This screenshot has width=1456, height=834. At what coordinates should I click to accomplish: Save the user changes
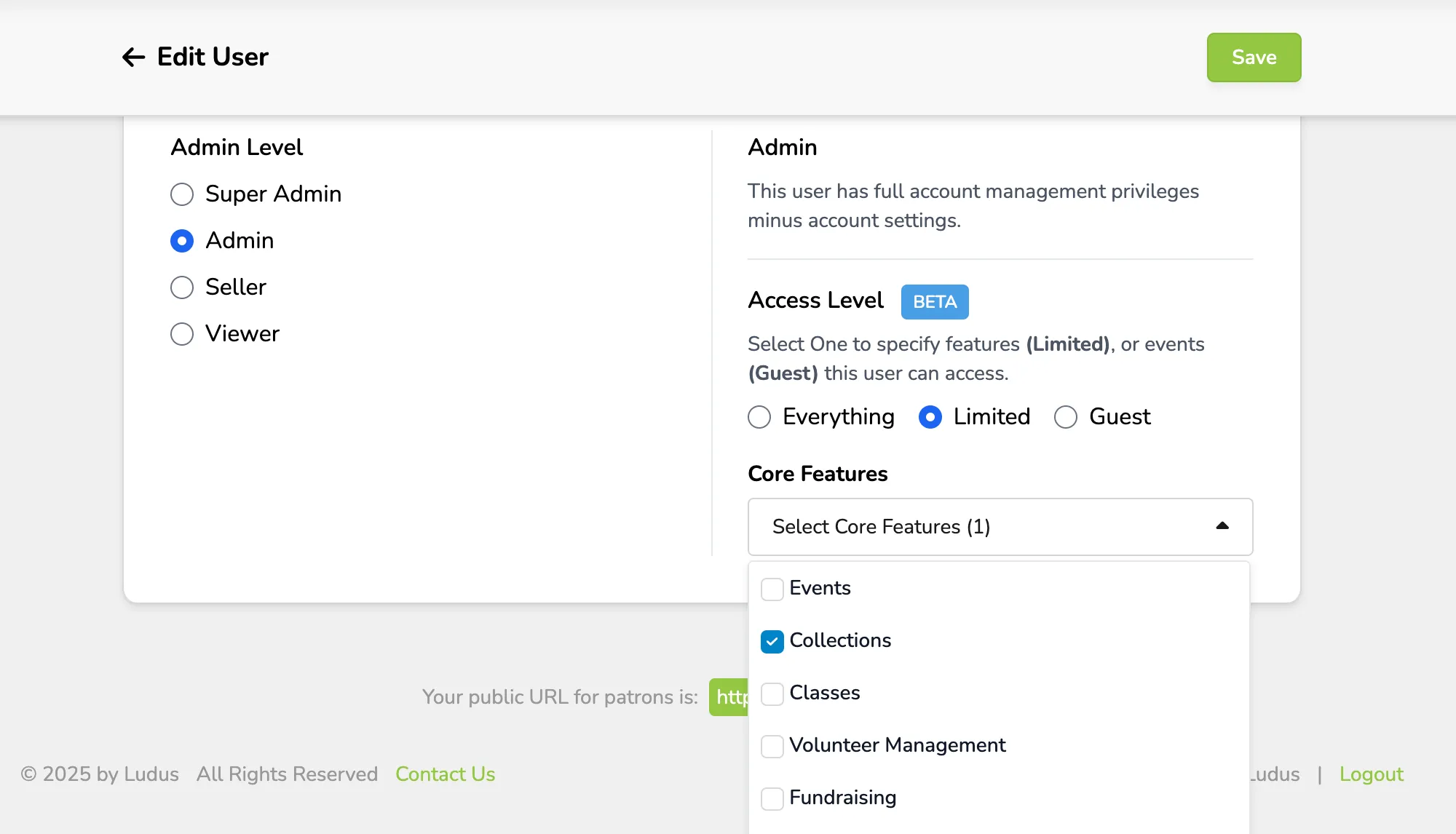point(1254,57)
